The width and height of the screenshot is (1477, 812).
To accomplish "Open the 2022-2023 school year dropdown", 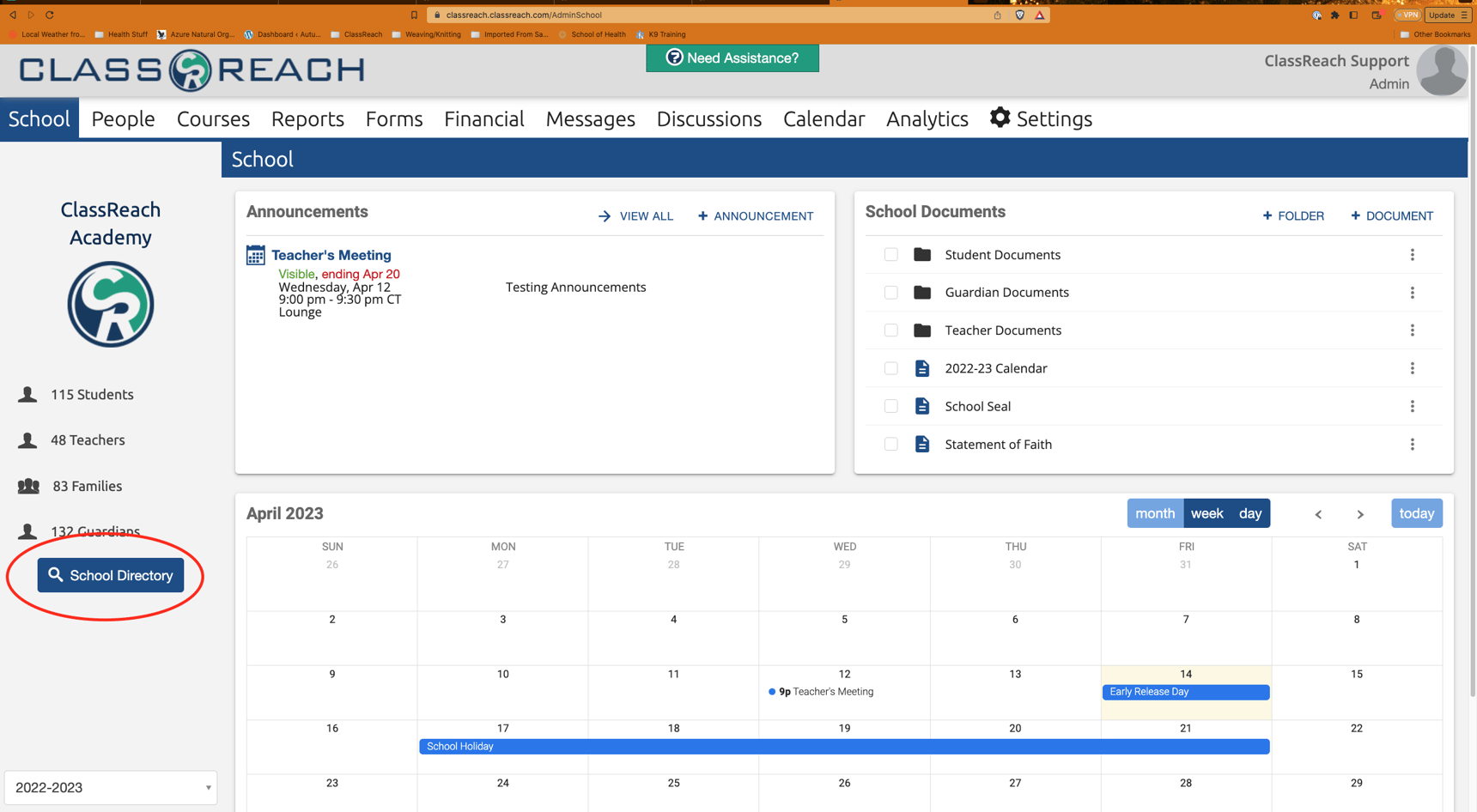I will click(111, 787).
